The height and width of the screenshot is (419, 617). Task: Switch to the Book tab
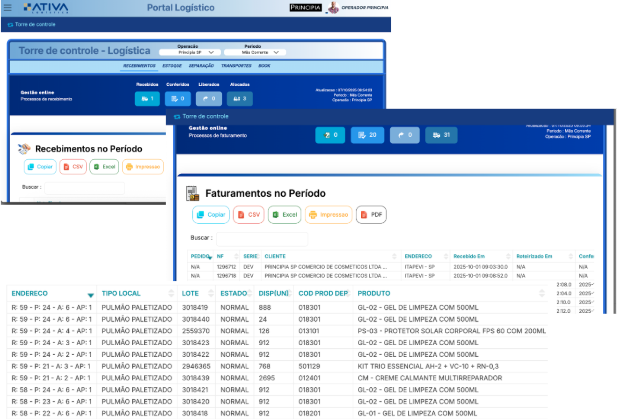click(x=264, y=66)
